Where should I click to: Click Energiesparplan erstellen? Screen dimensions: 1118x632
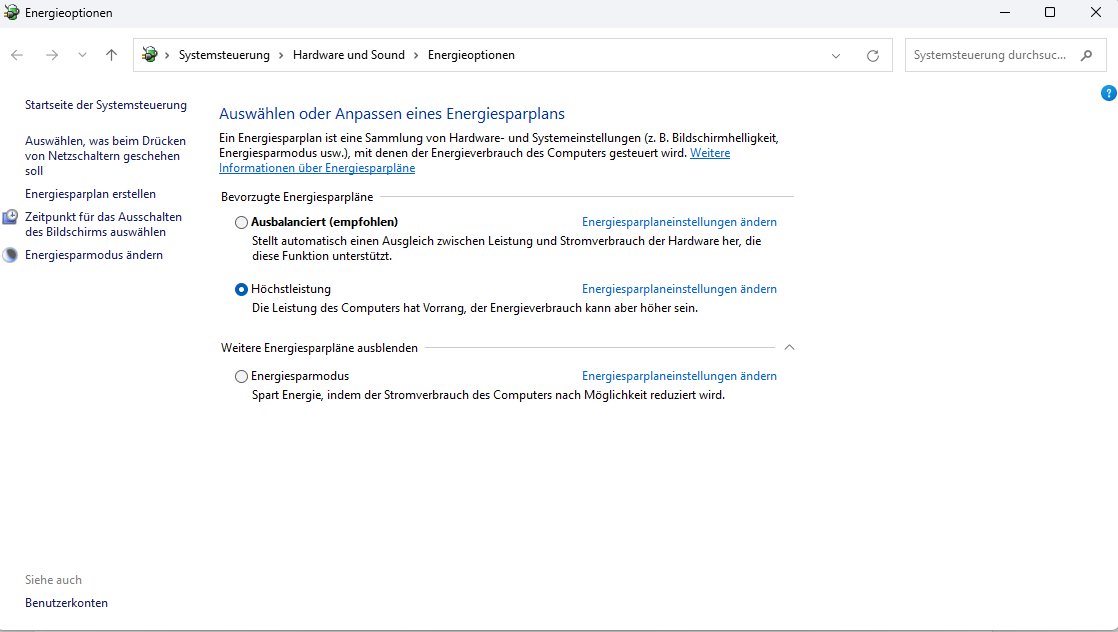91,194
